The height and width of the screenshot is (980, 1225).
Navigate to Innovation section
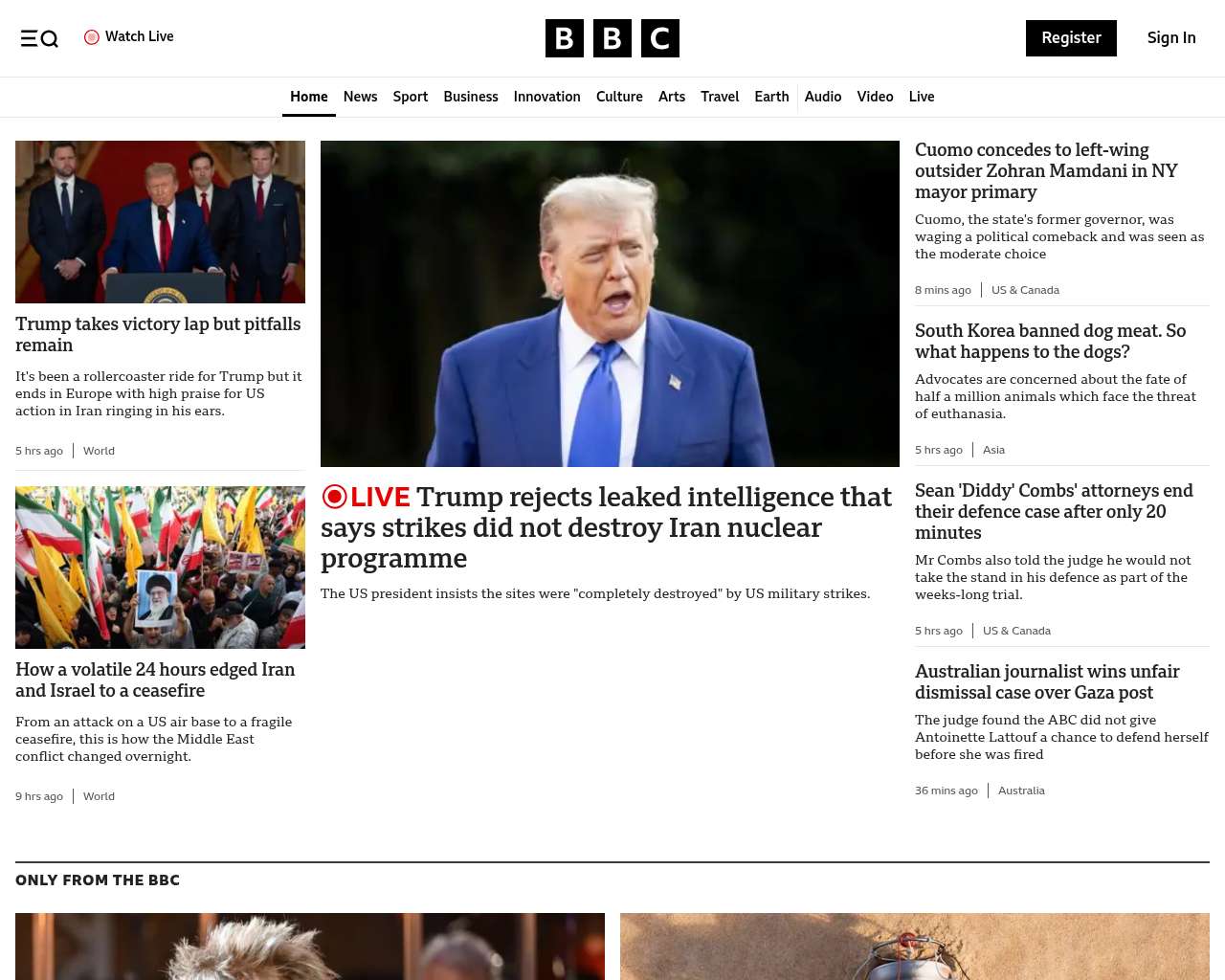547,97
